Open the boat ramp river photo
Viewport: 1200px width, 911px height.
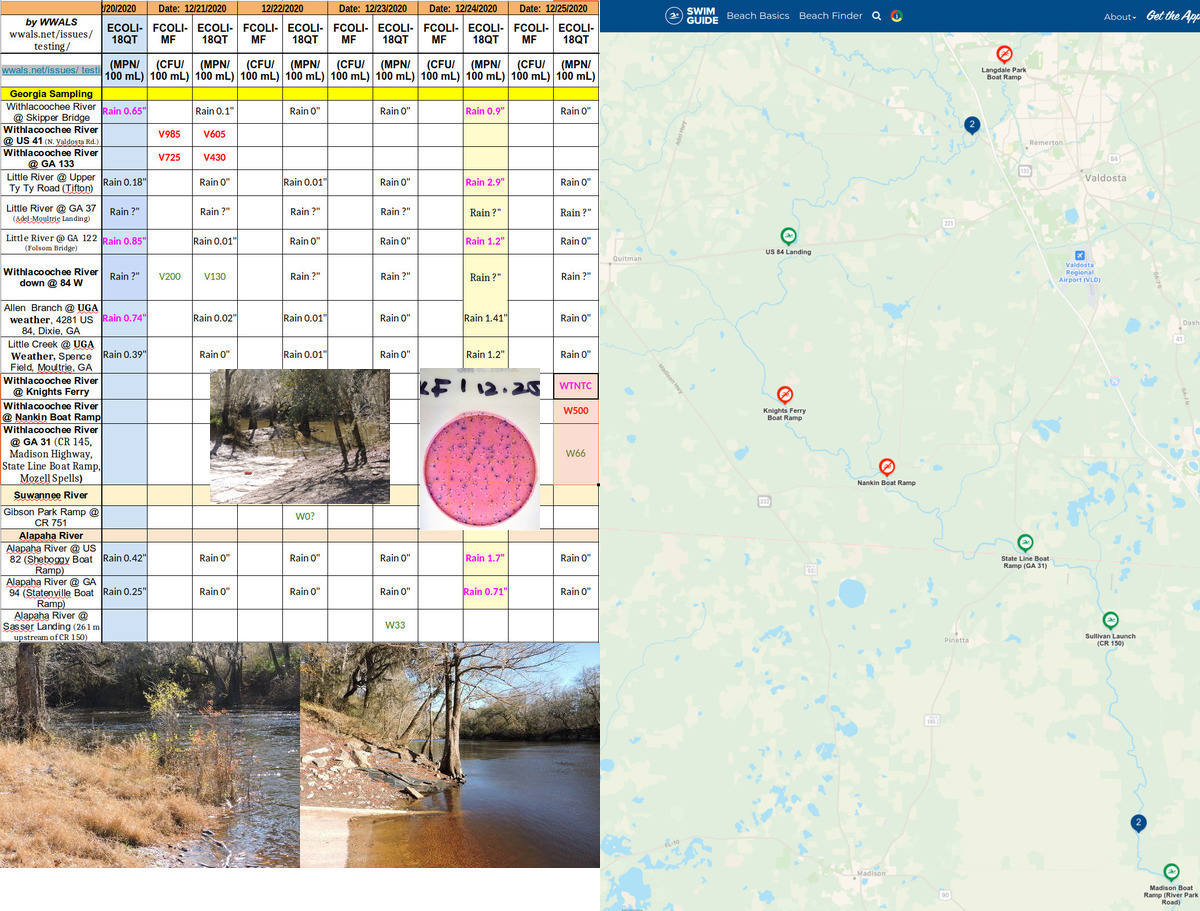[450, 755]
